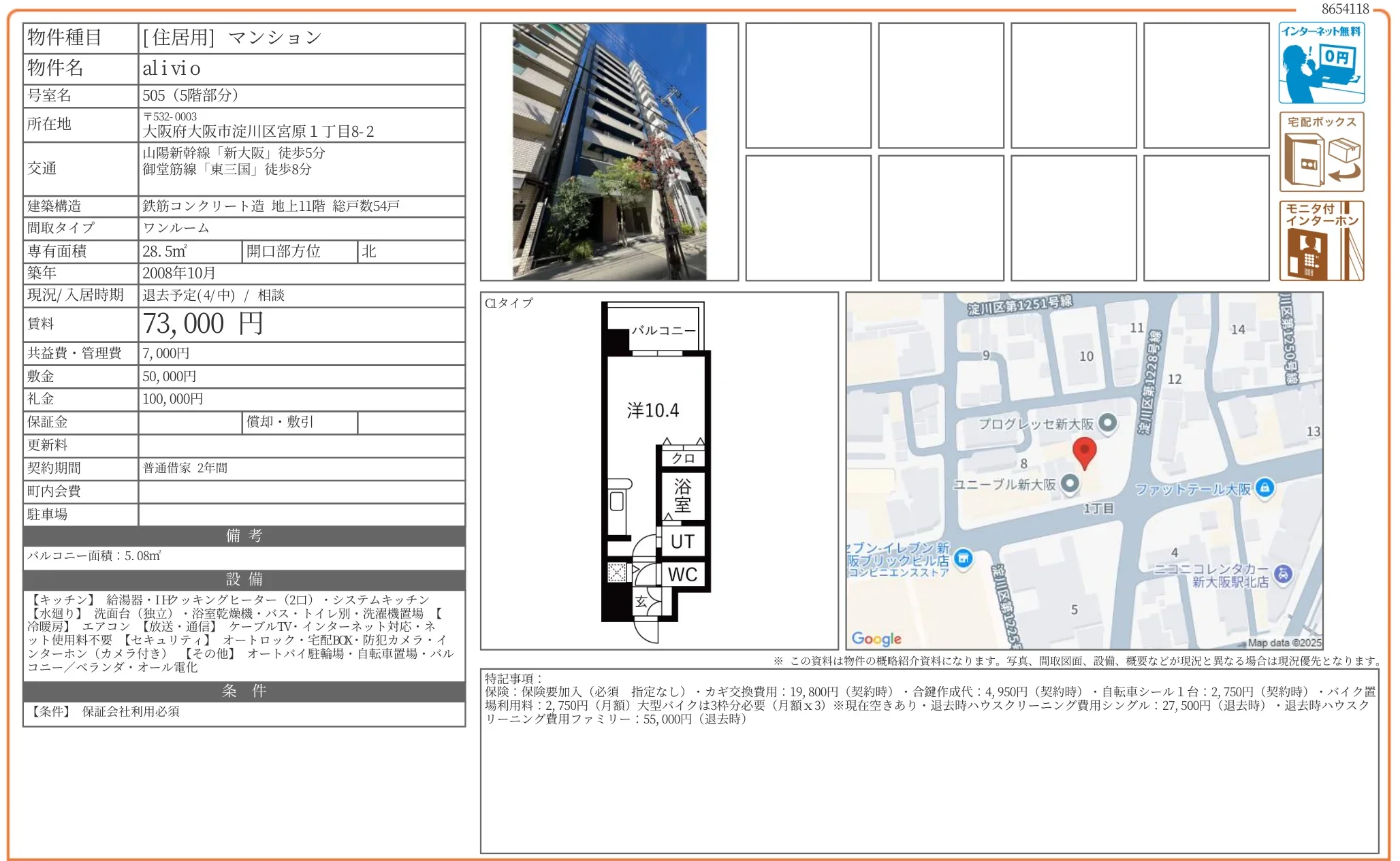Viewport: 1400px width, 861px height.
Task: Click the first empty photo slot
Action: tap(808, 86)
